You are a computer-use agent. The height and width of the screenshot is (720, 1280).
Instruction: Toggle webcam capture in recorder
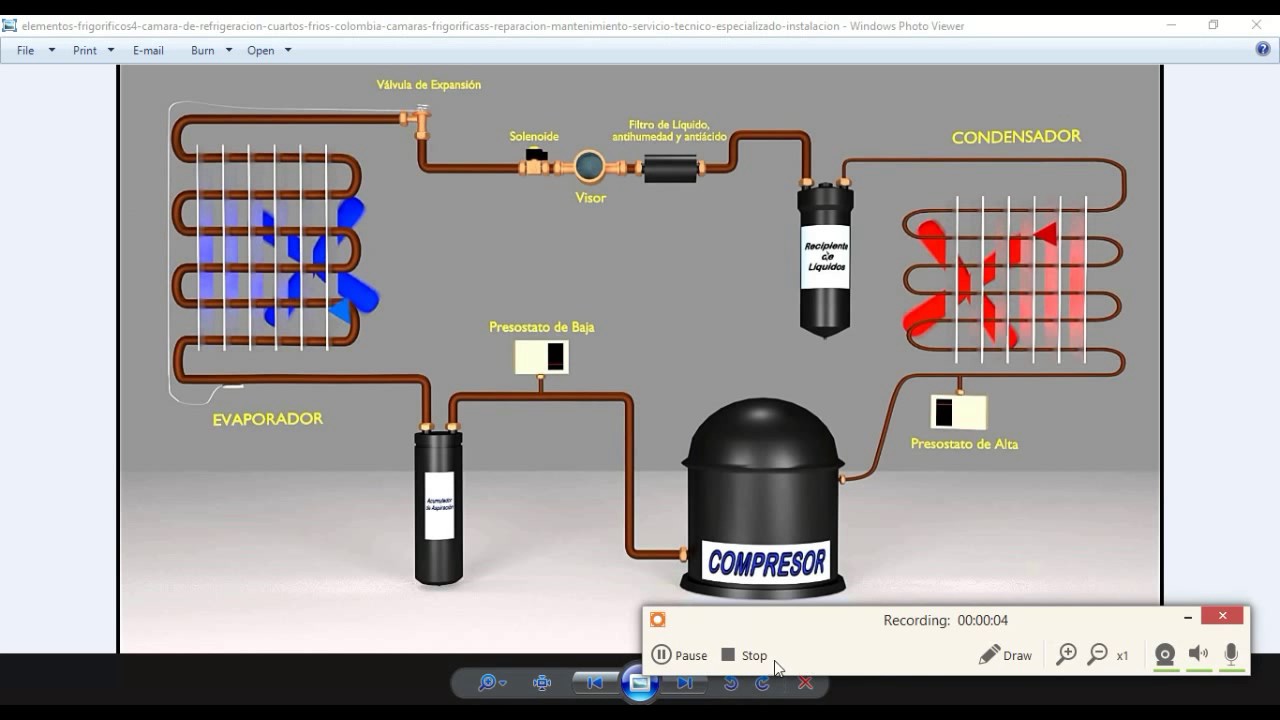[x=1165, y=655]
